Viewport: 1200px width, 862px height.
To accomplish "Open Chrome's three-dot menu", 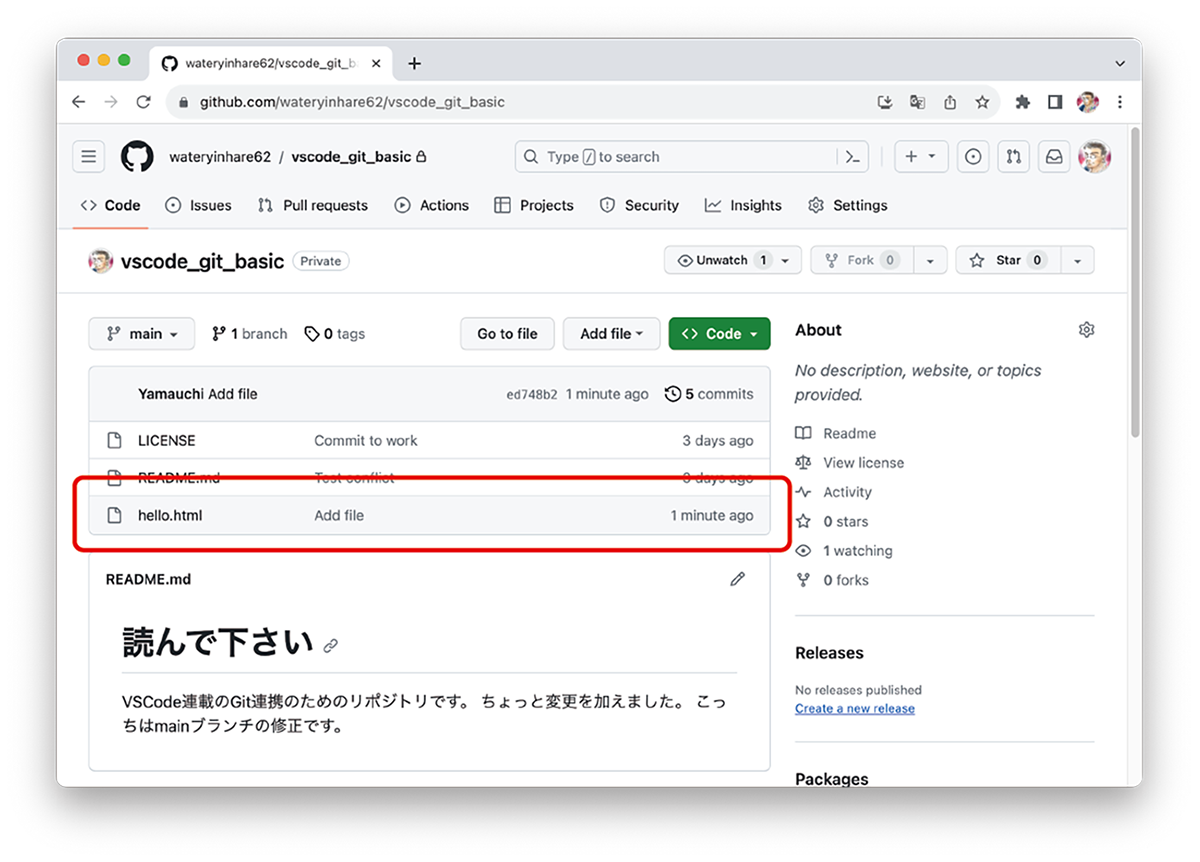I will (x=1120, y=102).
